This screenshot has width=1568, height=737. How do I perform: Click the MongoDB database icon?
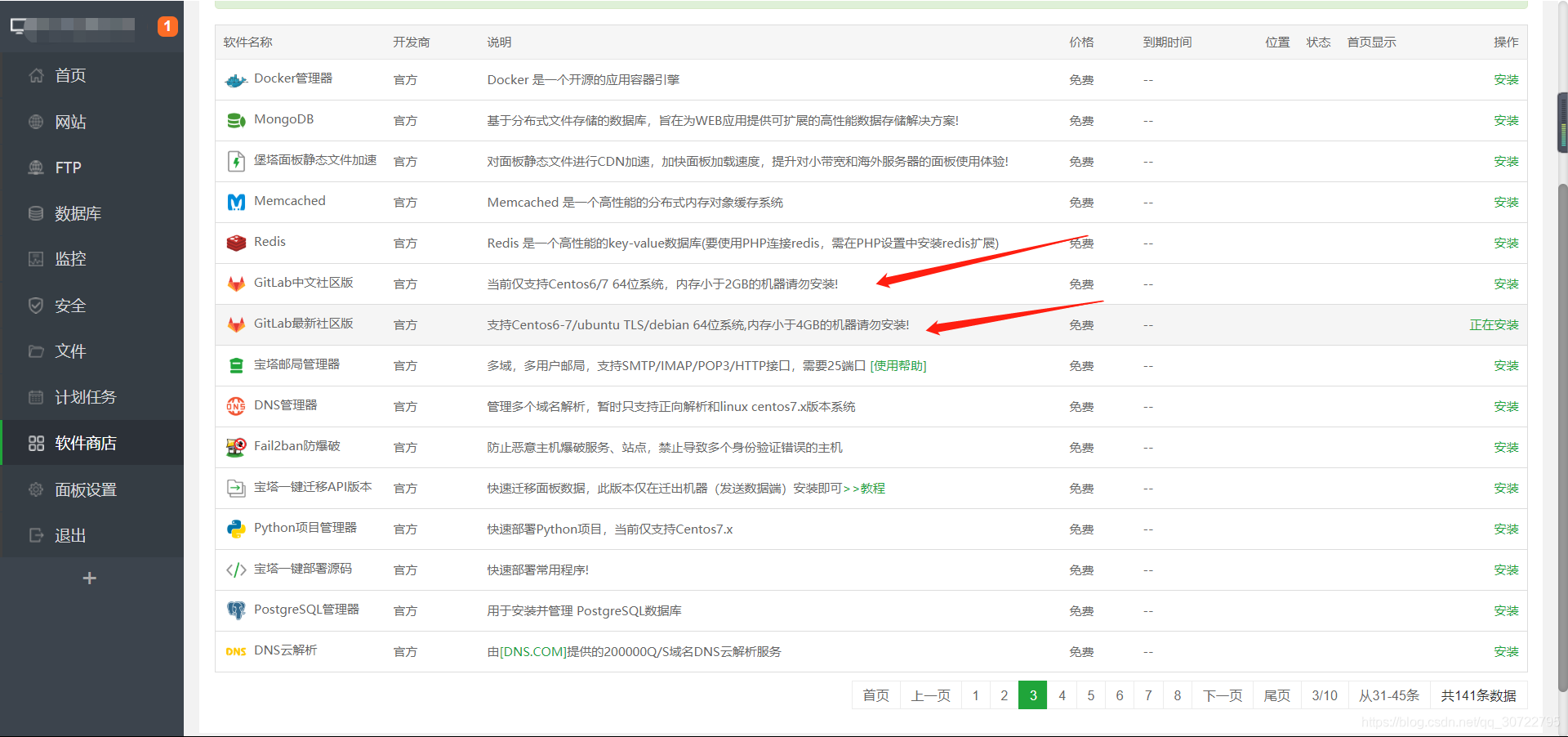point(236,121)
